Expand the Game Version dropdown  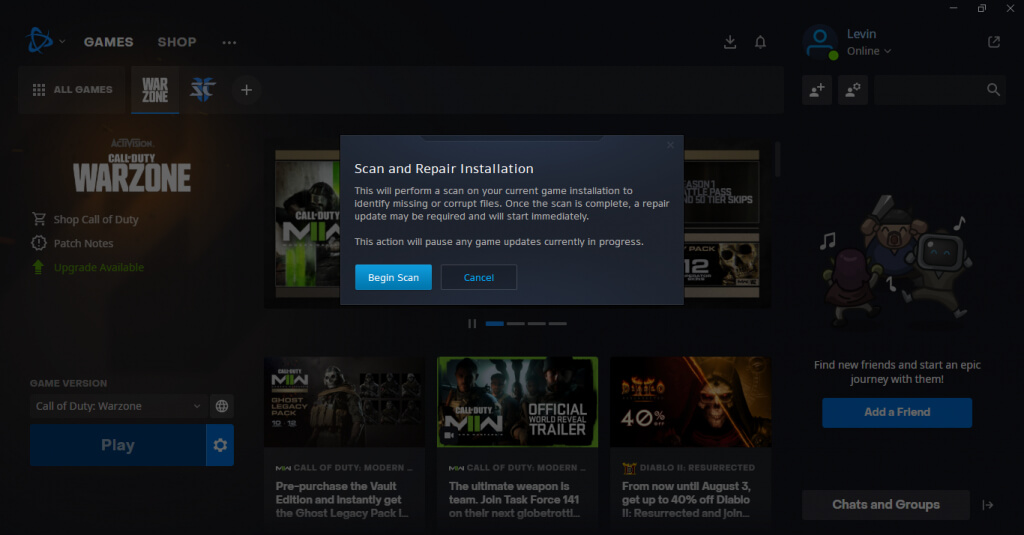pos(118,406)
